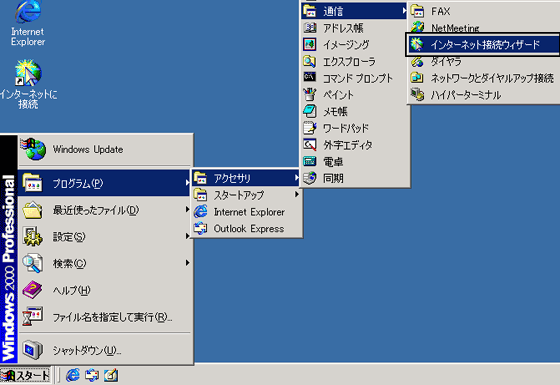
Task: Click the ワードパッド icon
Action: click(x=310, y=128)
